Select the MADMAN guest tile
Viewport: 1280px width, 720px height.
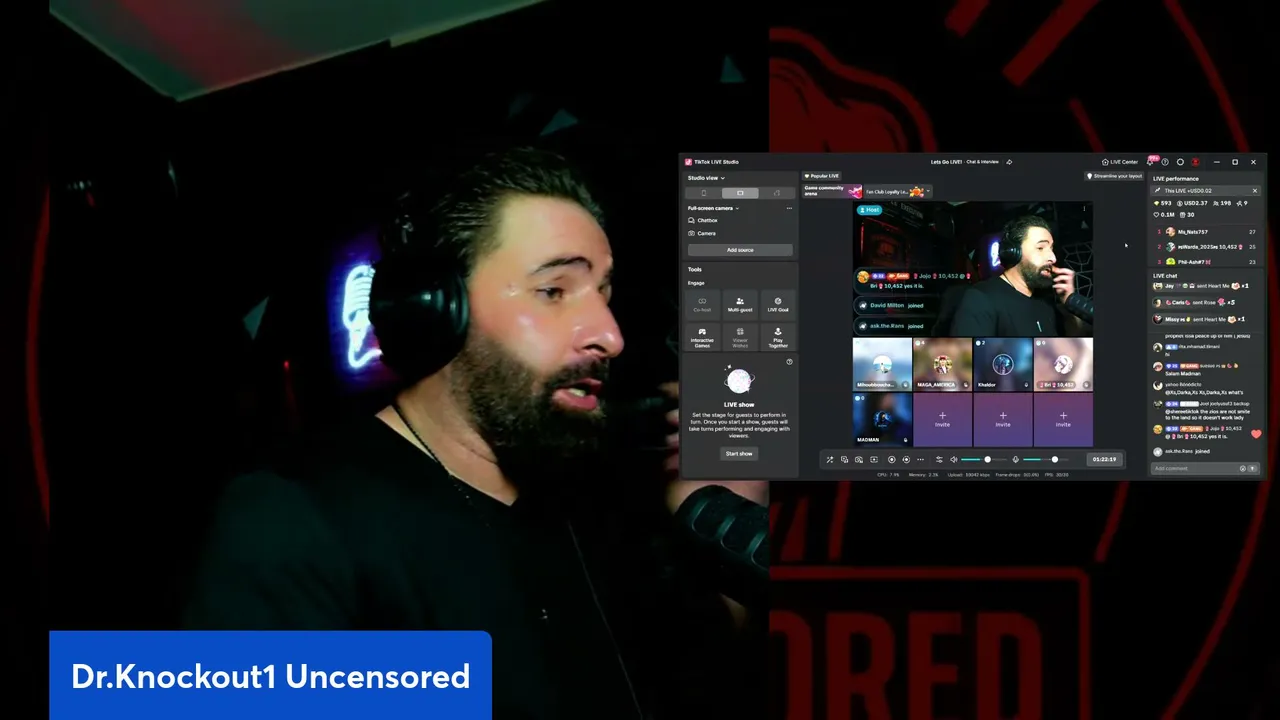tap(882, 419)
